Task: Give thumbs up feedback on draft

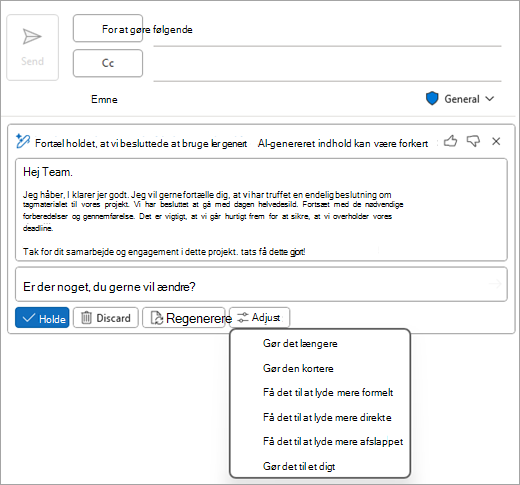Action: (x=450, y=141)
